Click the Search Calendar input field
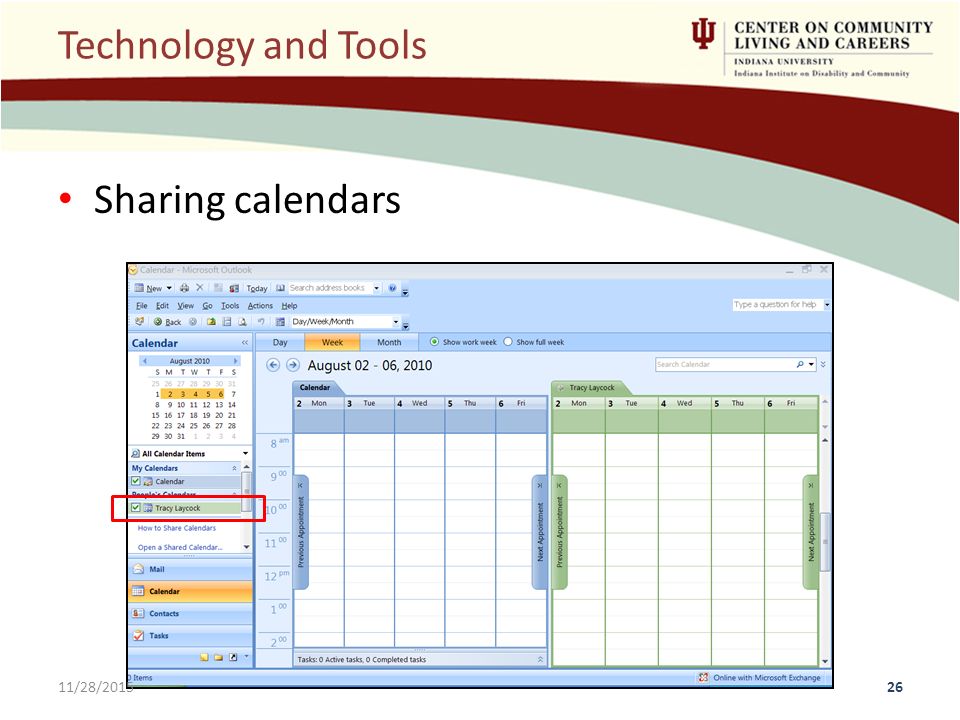960x720 pixels. point(724,364)
